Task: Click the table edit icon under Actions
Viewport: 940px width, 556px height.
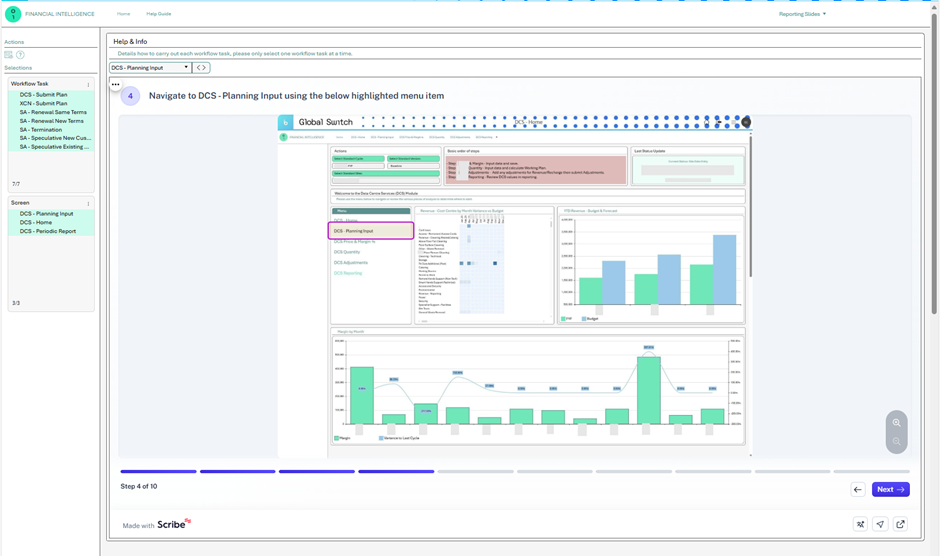Action: click(x=8, y=55)
